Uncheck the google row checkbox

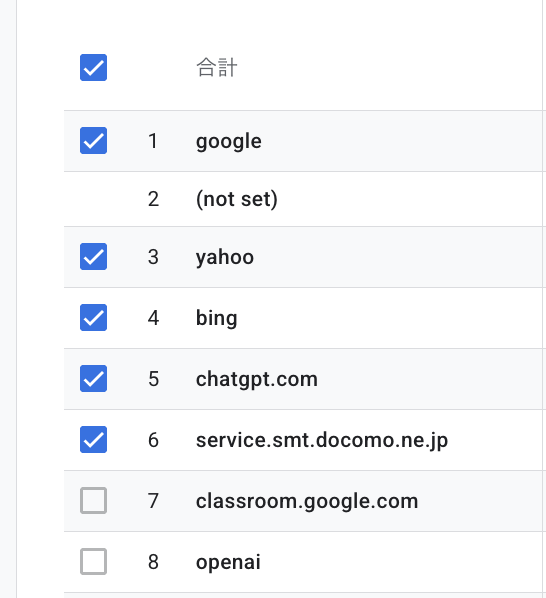tap(93, 140)
